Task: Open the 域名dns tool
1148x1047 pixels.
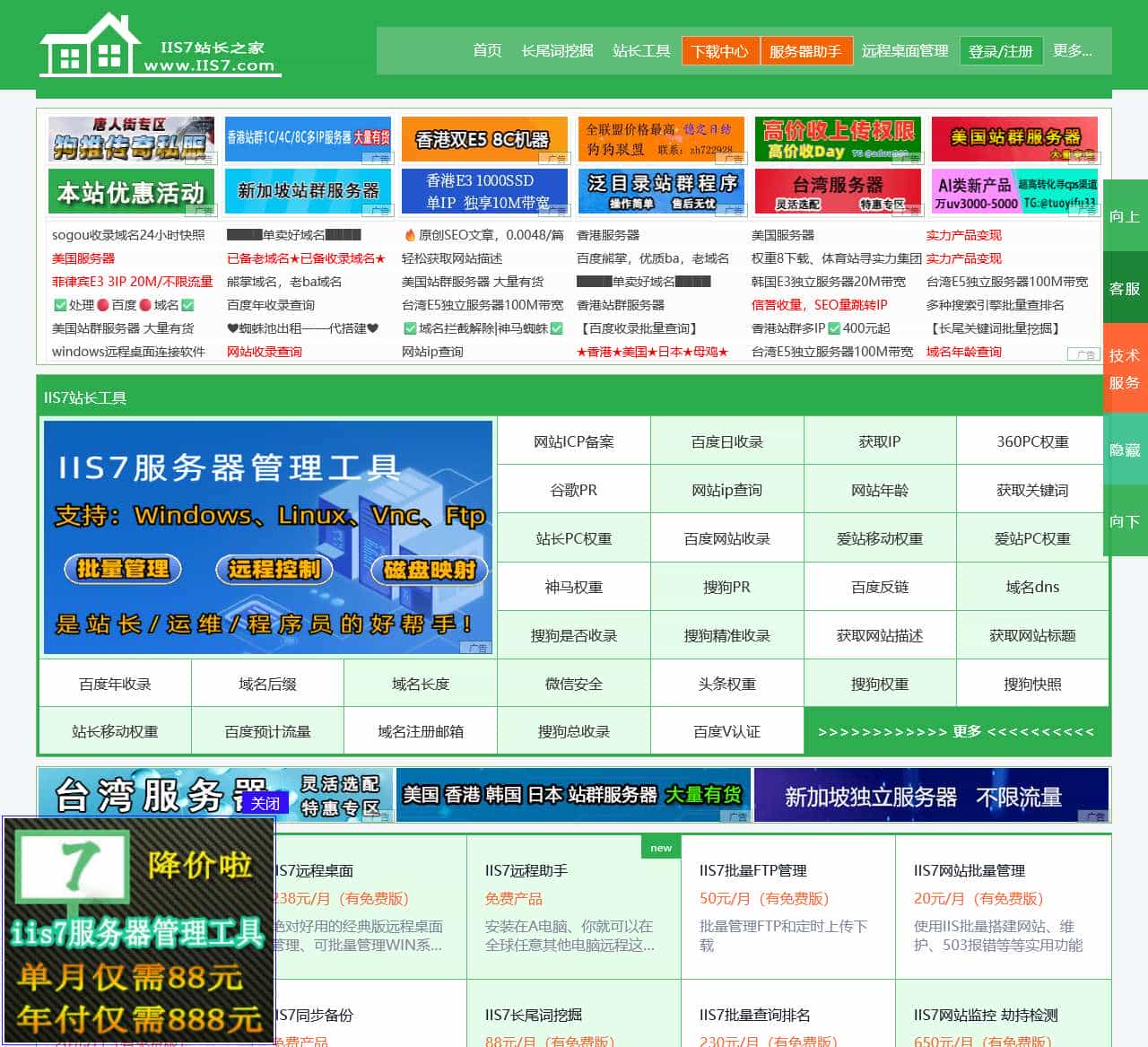Action: (1032, 587)
